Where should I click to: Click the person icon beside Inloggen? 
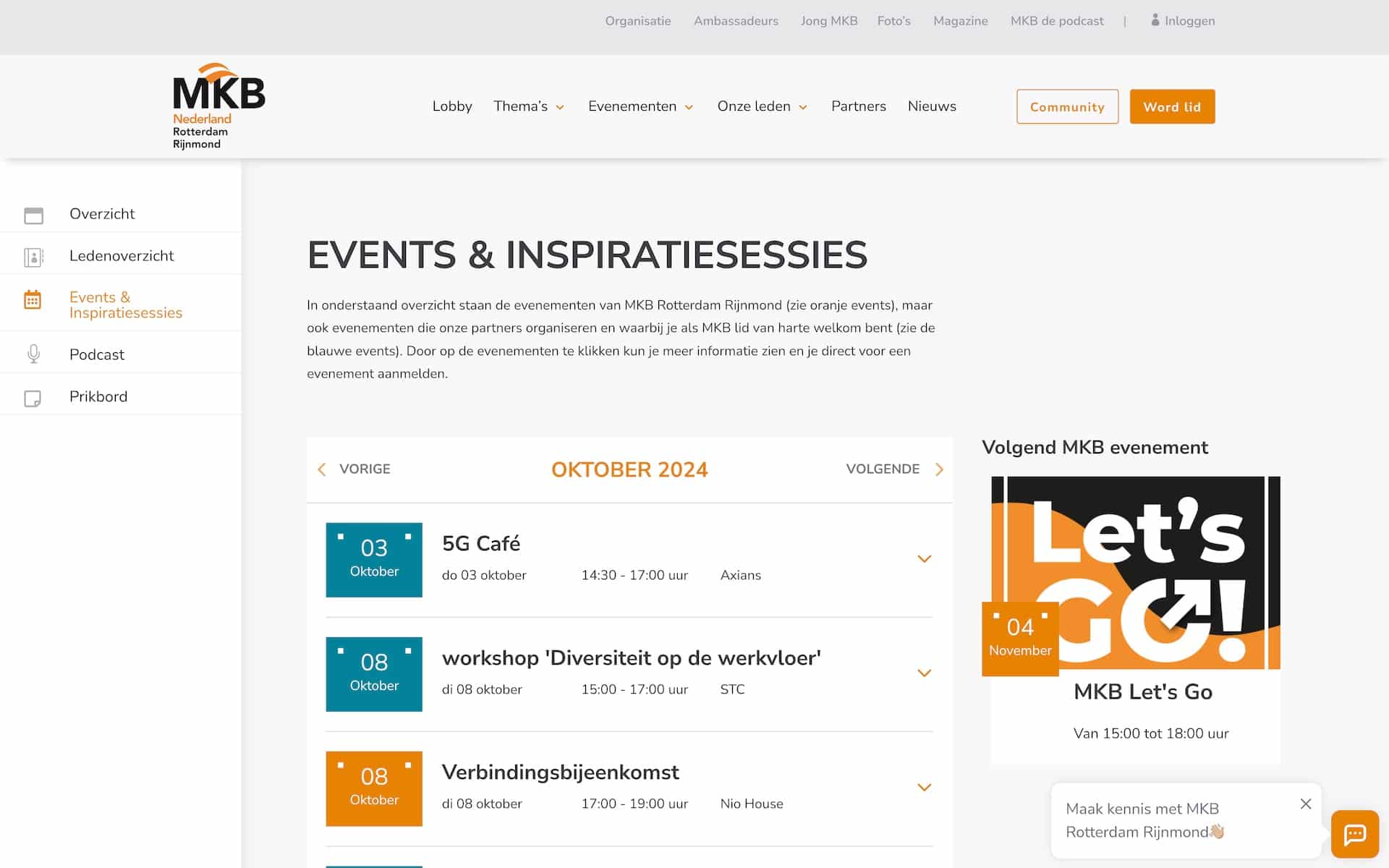1155,20
